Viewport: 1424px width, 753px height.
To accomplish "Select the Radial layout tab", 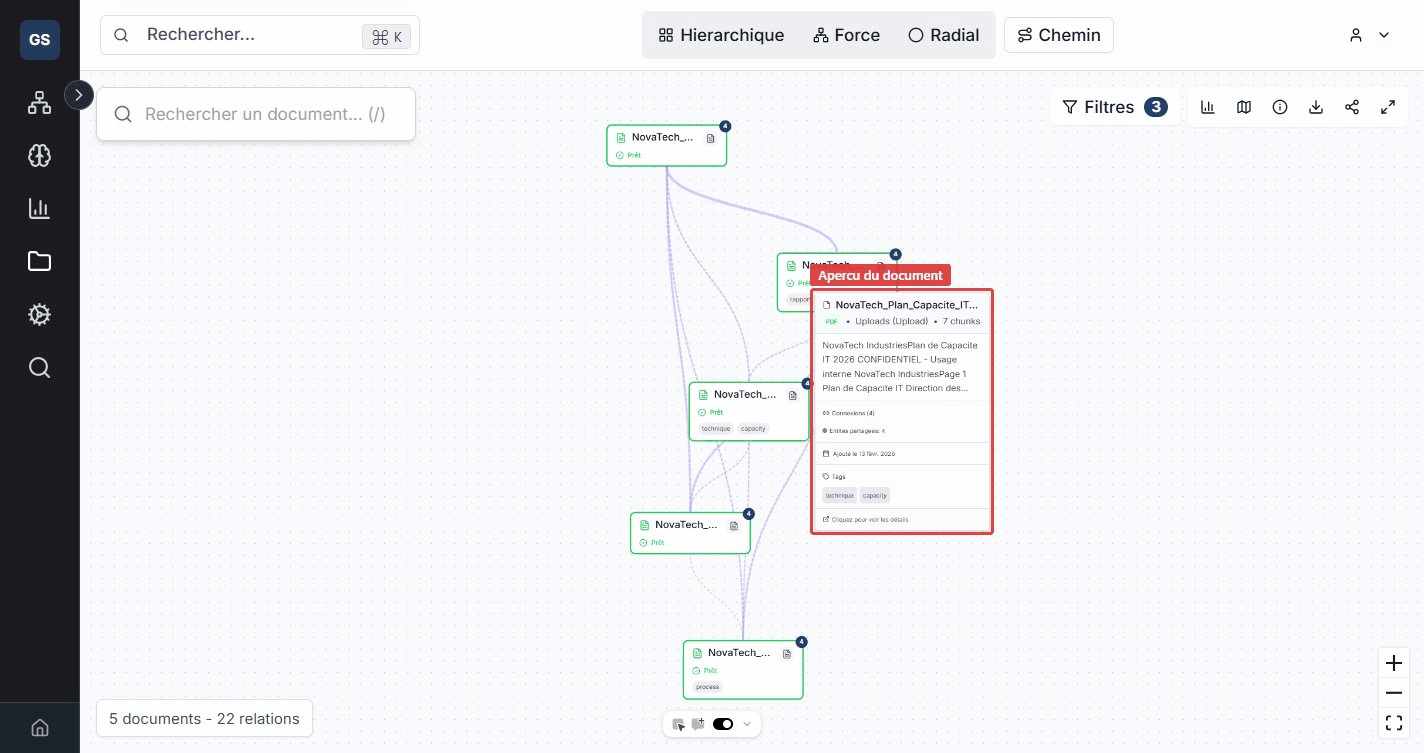I will [943, 35].
